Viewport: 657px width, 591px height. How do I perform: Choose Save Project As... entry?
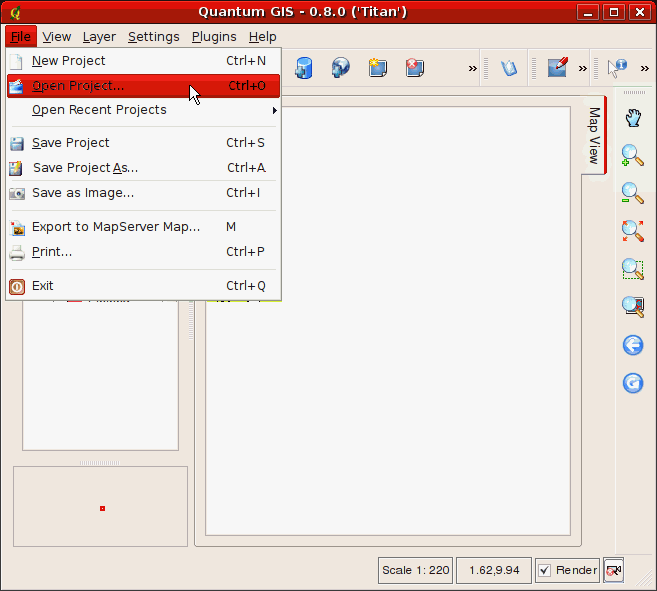143,168
